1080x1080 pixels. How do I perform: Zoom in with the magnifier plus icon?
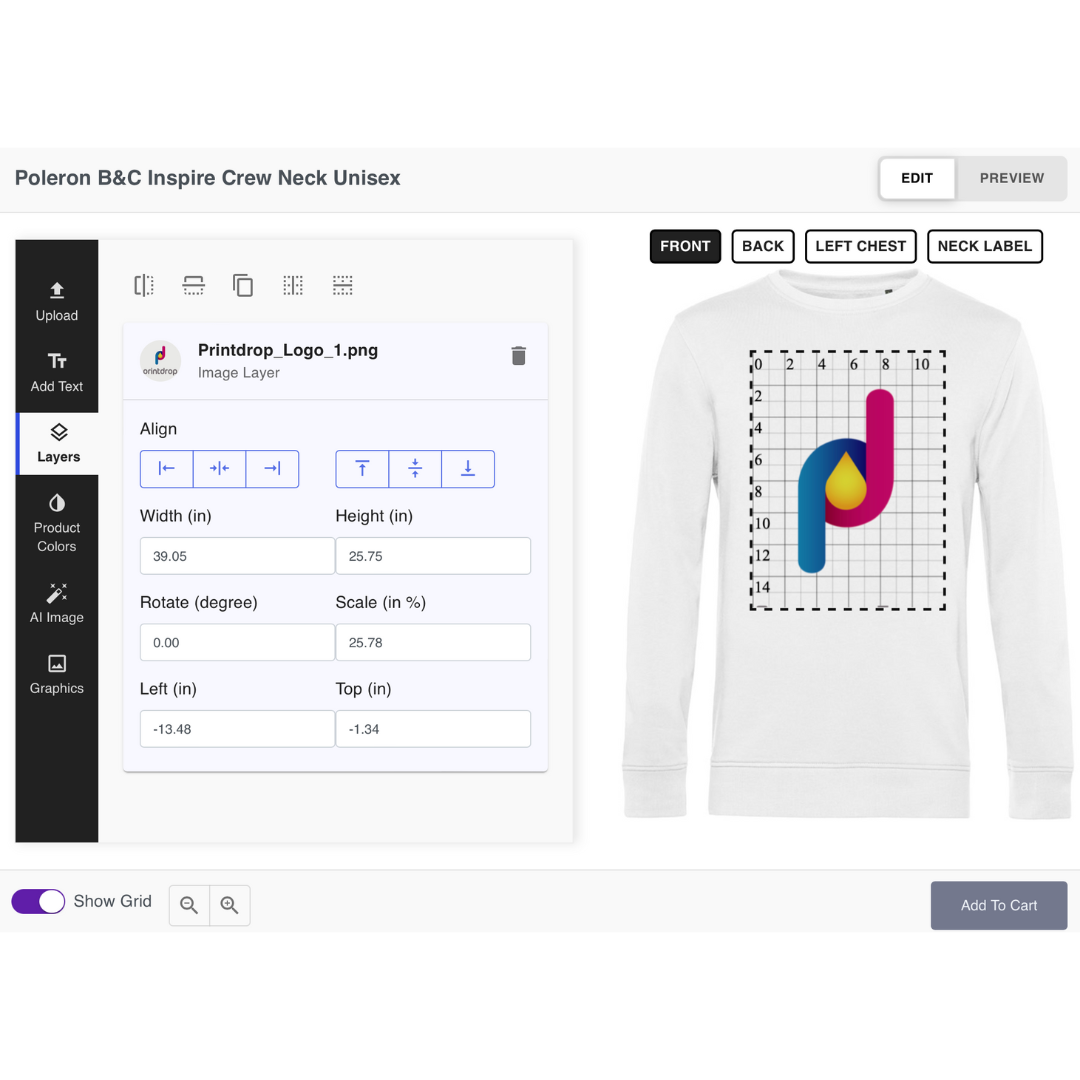[x=229, y=905]
